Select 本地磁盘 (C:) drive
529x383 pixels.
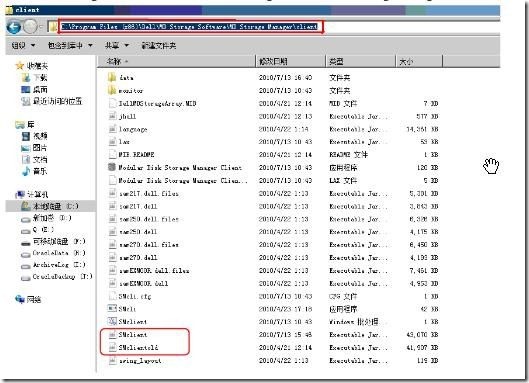[x=50, y=206]
